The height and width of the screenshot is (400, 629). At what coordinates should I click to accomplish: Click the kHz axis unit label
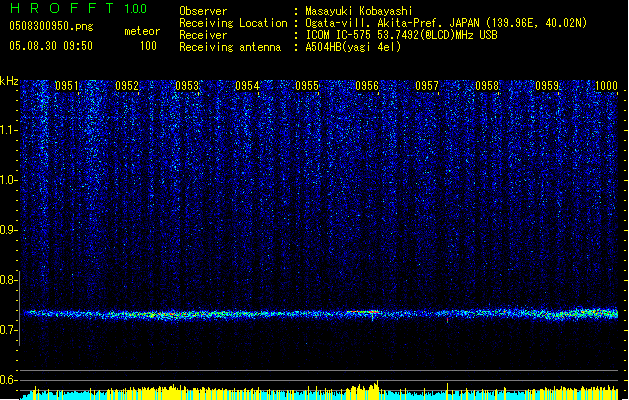coord(9,81)
